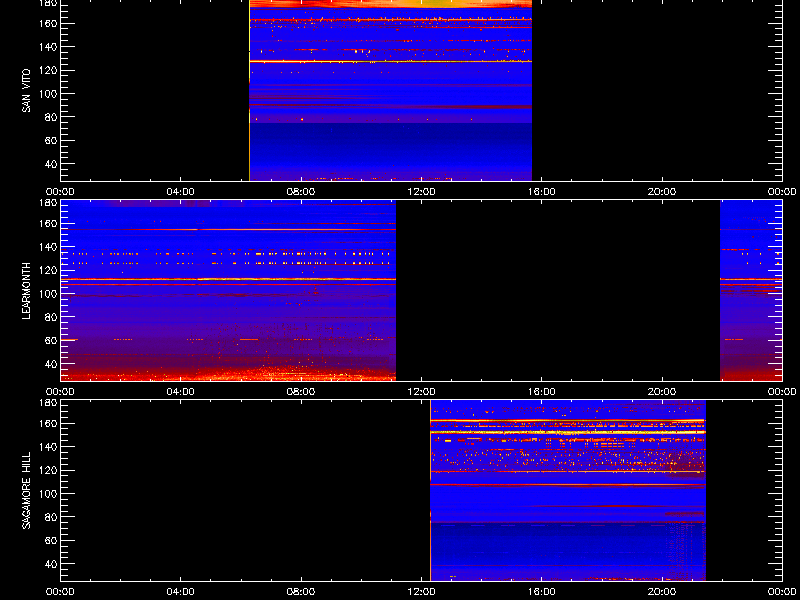Click 100 on Learmonth frequency axis
The height and width of the screenshot is (600, 800).
50,294
